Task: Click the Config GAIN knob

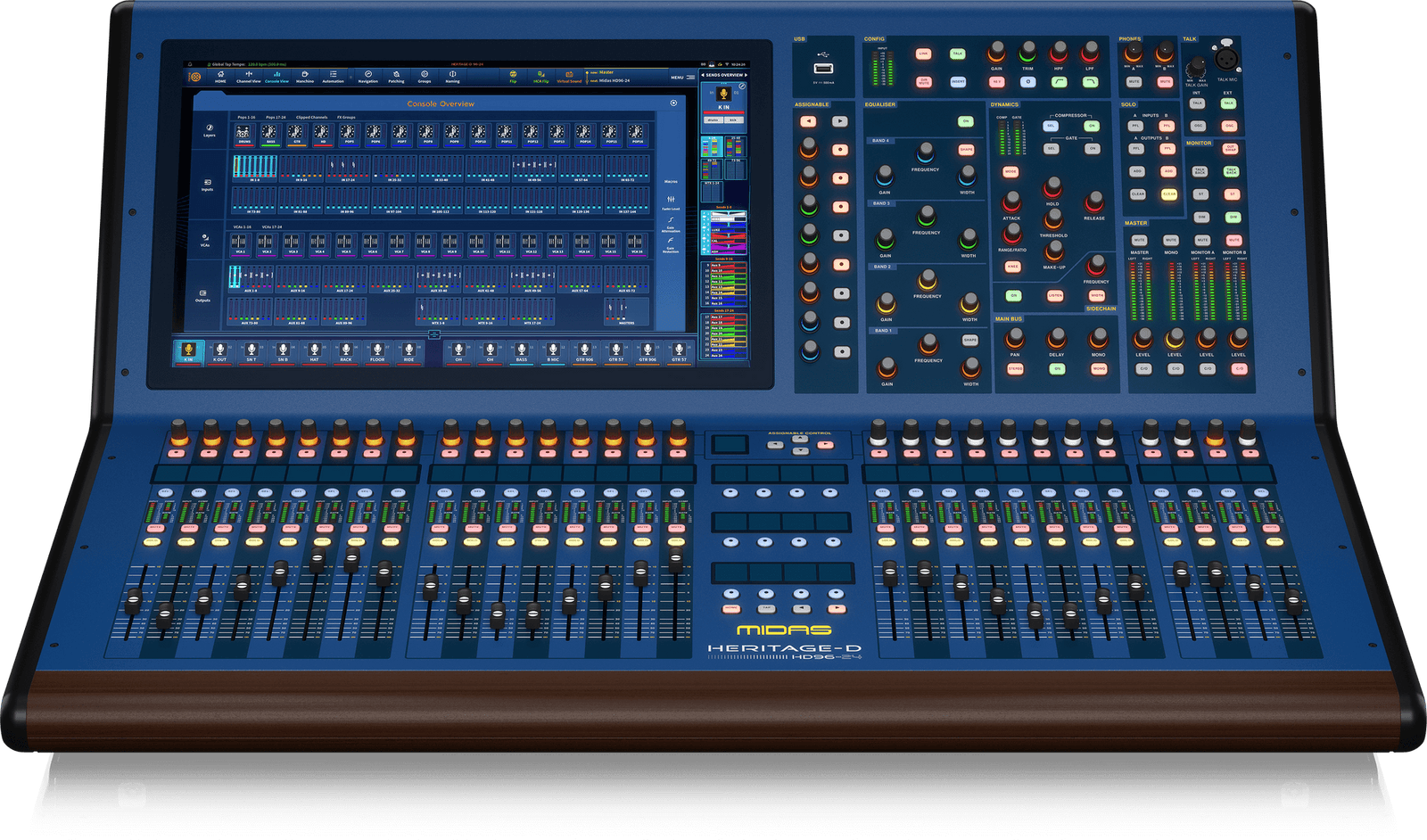Action: click(x=997, y=52)
